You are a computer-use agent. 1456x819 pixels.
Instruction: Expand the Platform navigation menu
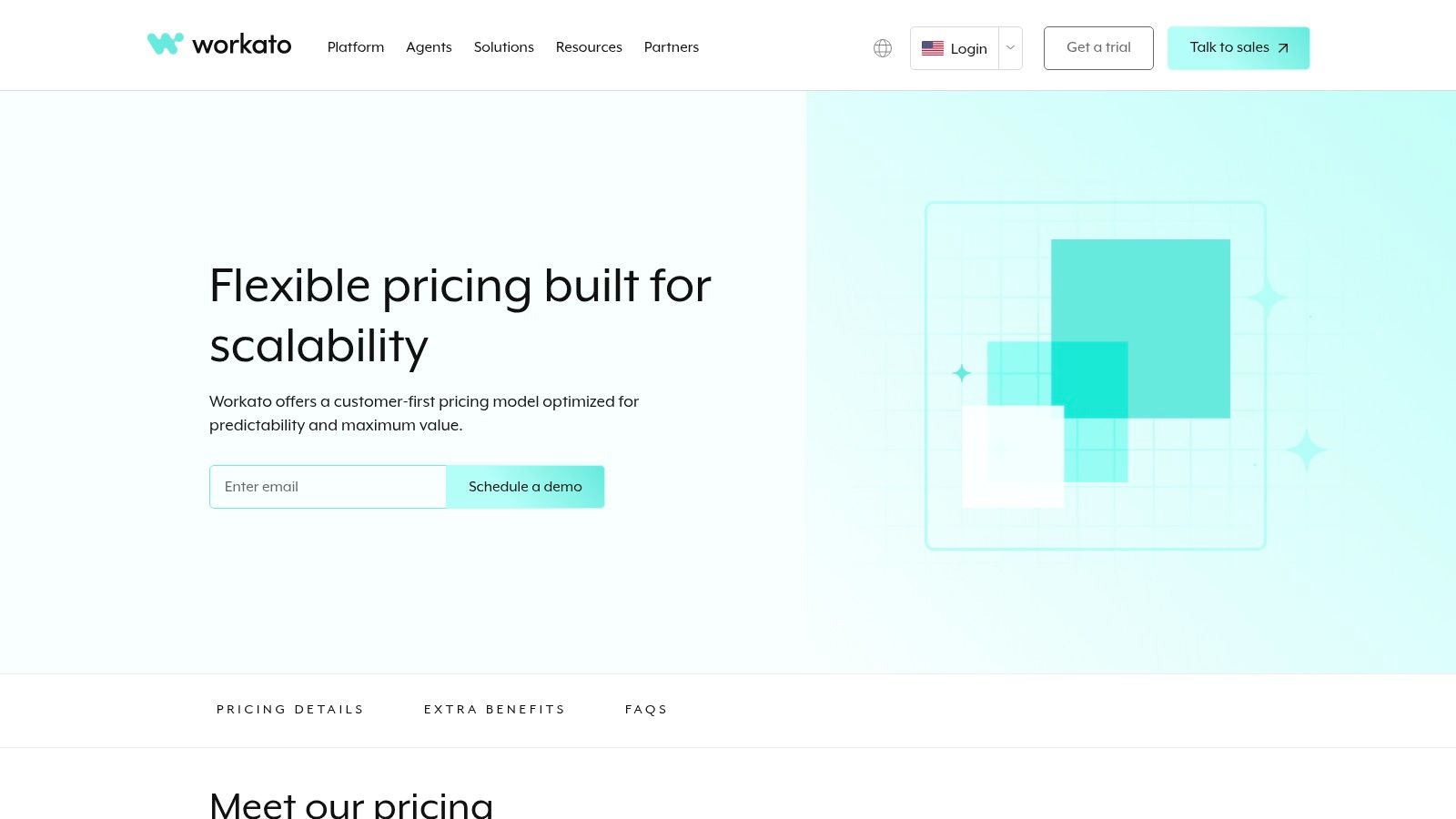pyautogui.click(x=356, y=47)
